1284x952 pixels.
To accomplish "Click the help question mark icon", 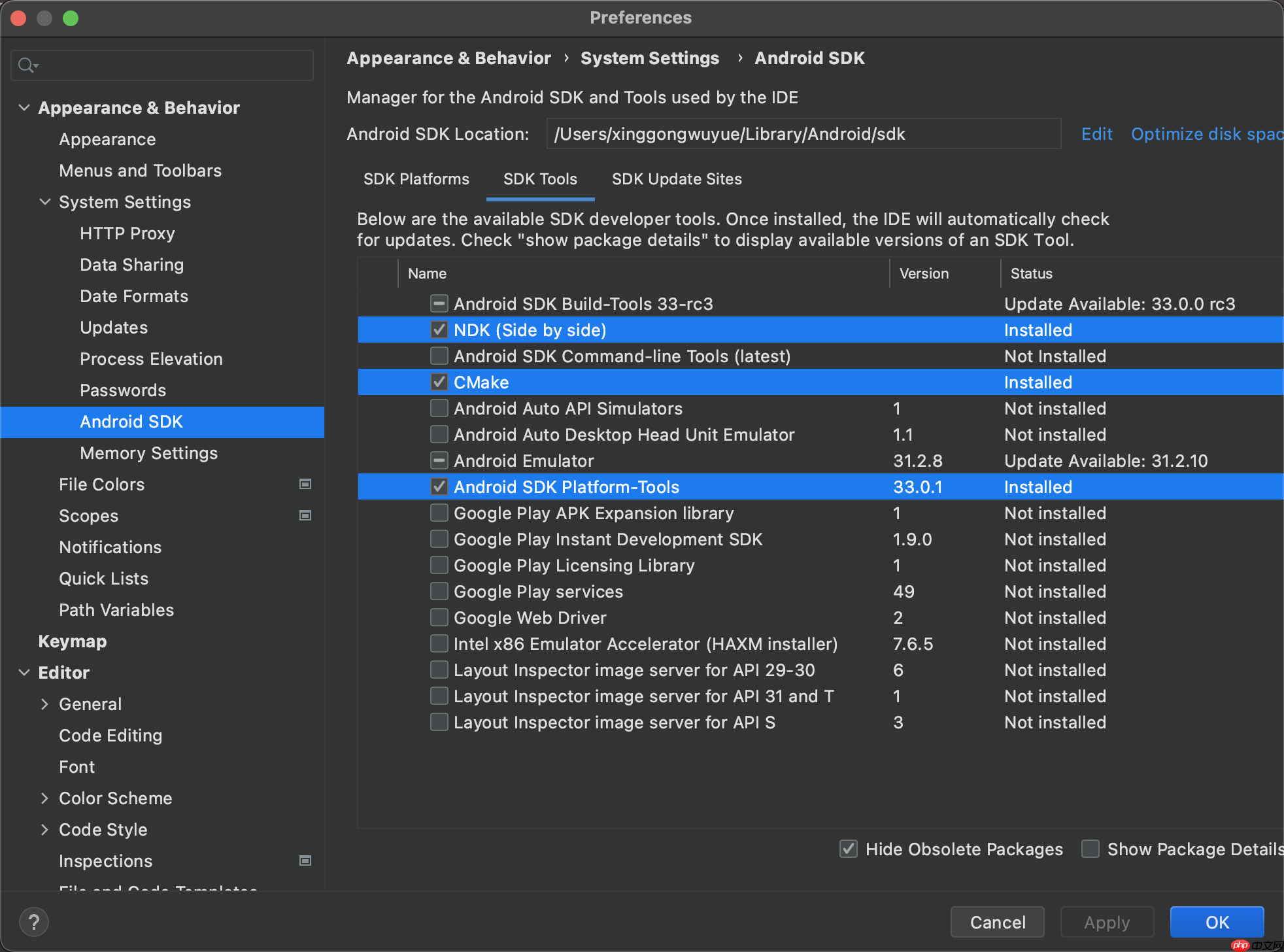I will click(x=34, y=922).
